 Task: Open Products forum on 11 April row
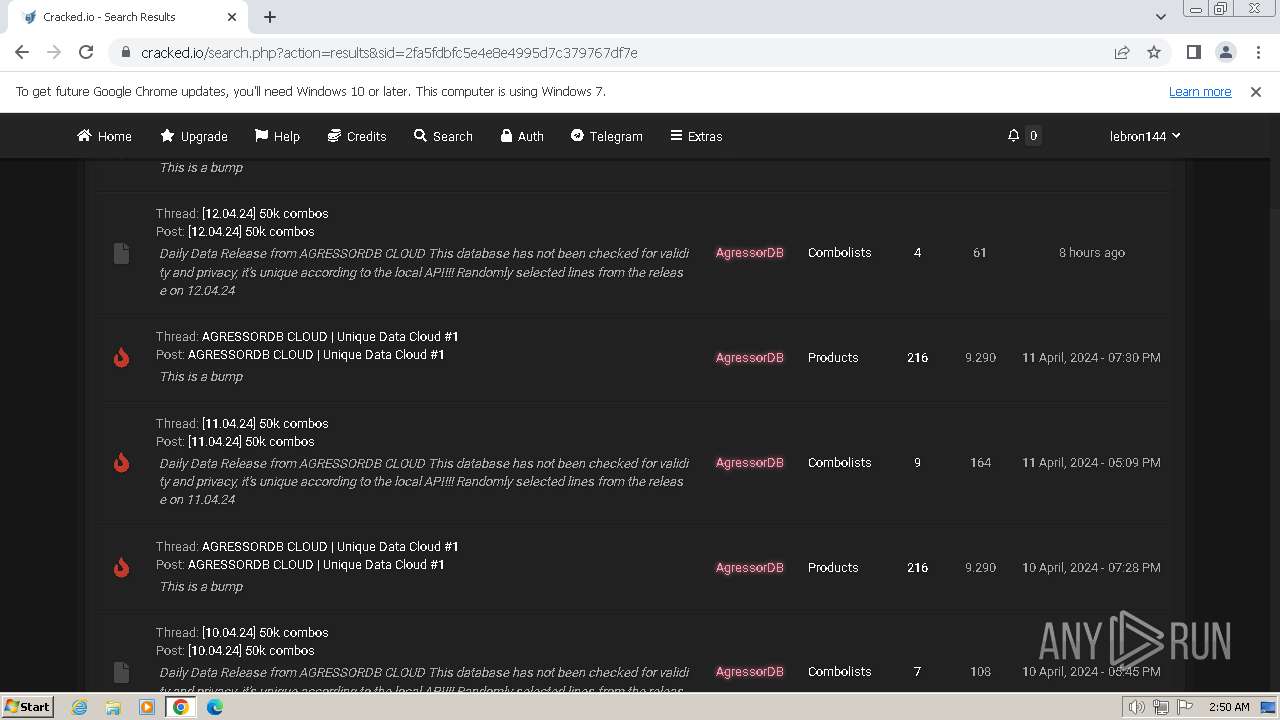[833, 357]
